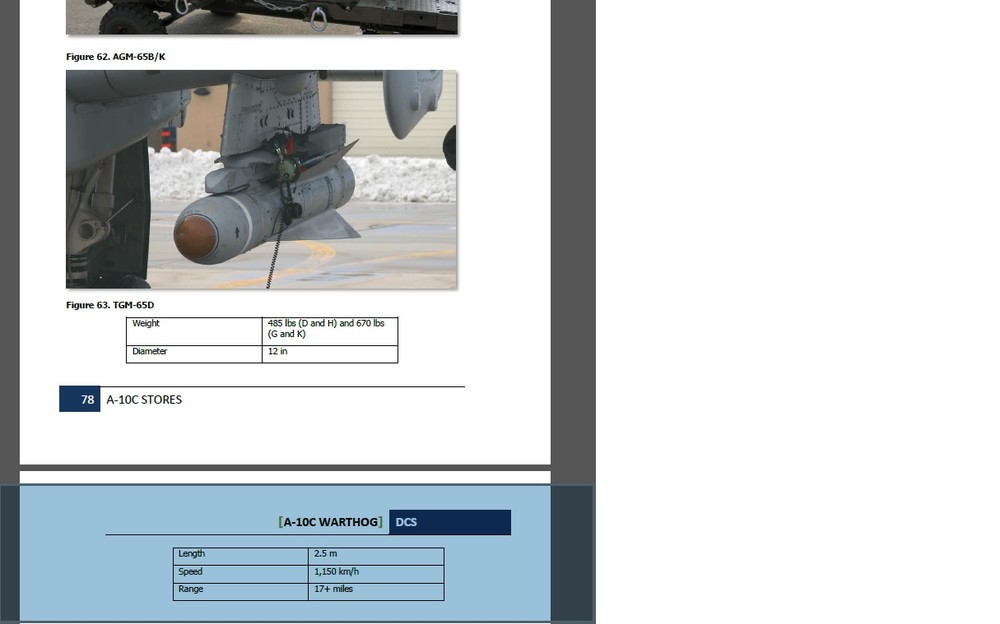This screenshot has width=1000, height=624.
Task: Click the A-10C STORES footer text
Action: 144,399
